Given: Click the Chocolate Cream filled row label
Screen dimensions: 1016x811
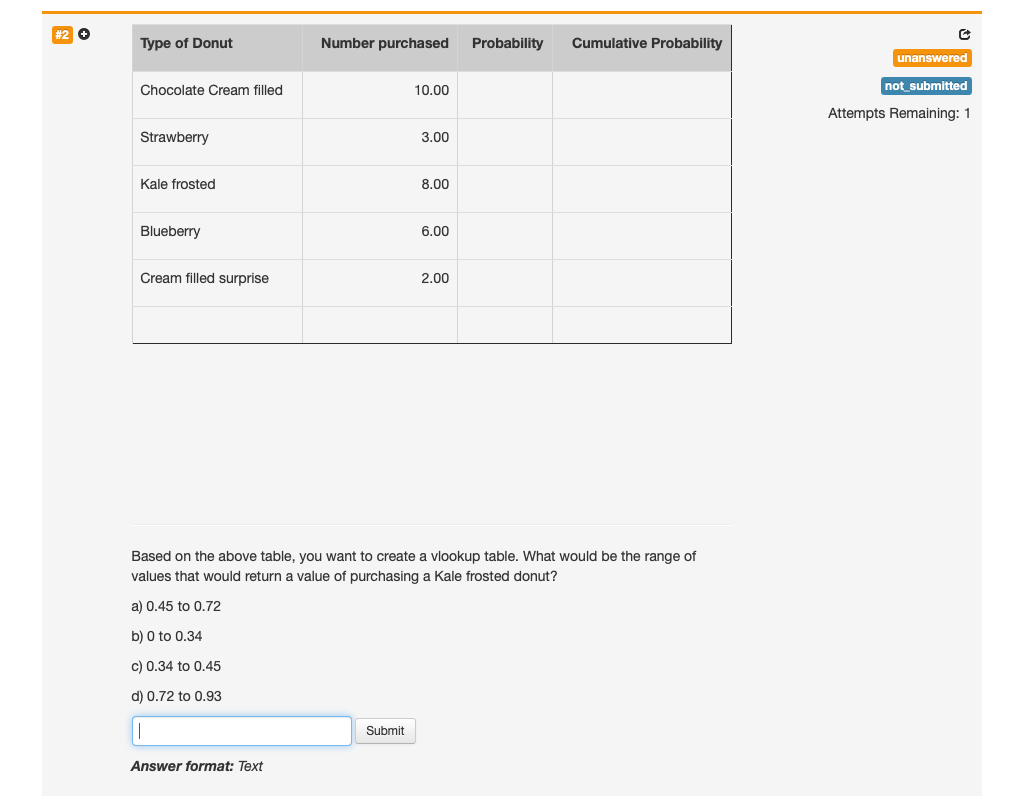Looking at the screenshot, I should tap(213, 90).
